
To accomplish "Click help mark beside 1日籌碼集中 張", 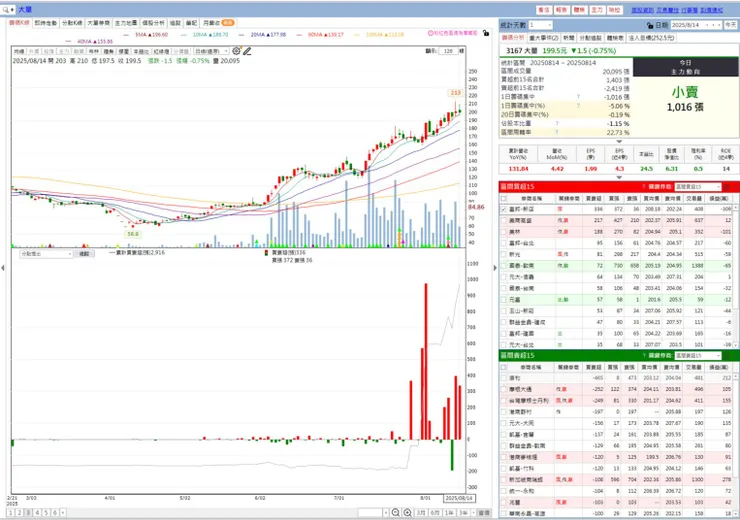I will (x=578, y=97).
